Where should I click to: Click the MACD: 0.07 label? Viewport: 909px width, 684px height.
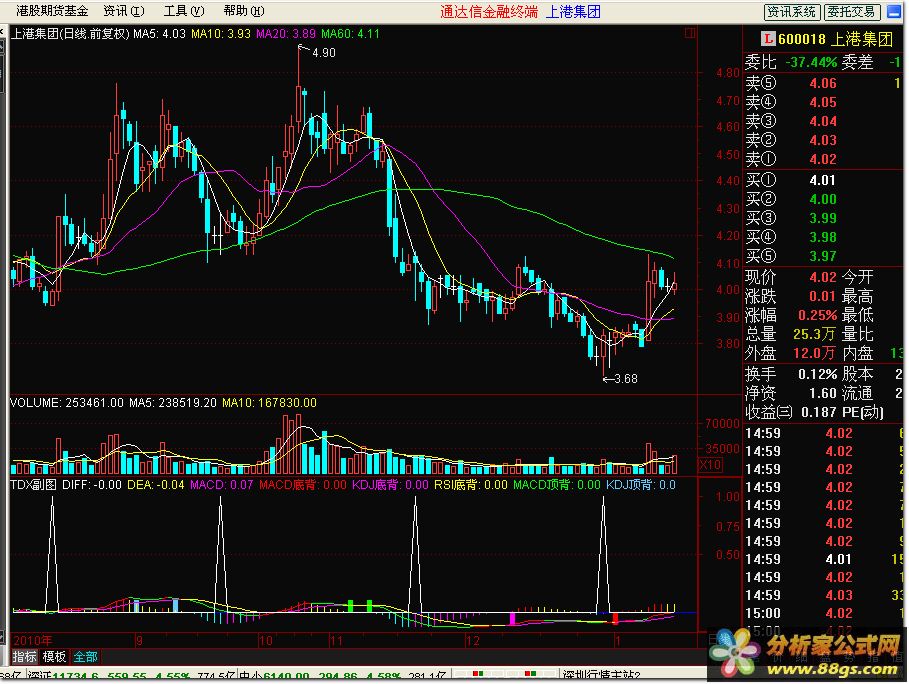pos(221,485)
